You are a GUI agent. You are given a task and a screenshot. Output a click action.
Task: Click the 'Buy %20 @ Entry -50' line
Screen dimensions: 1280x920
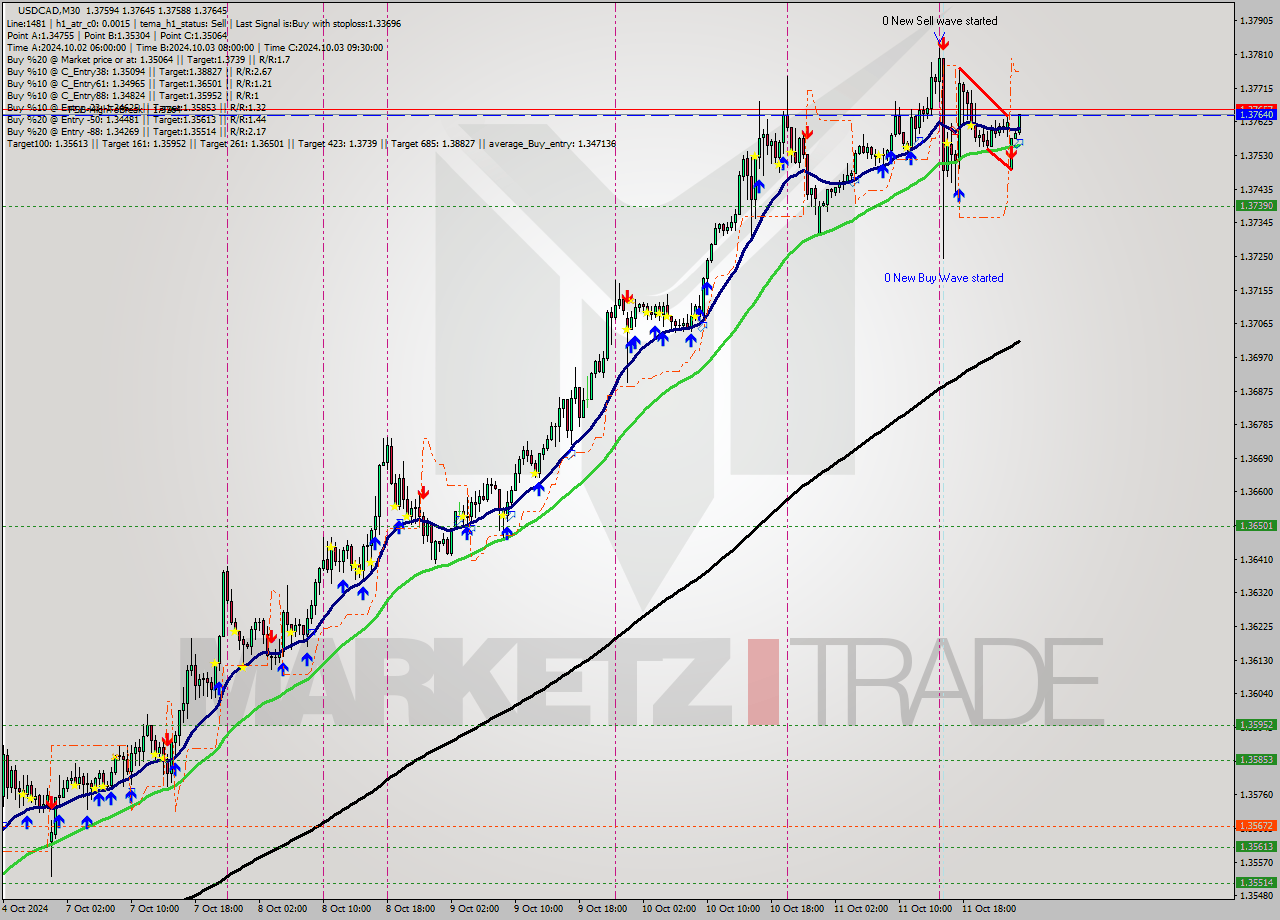136,119
